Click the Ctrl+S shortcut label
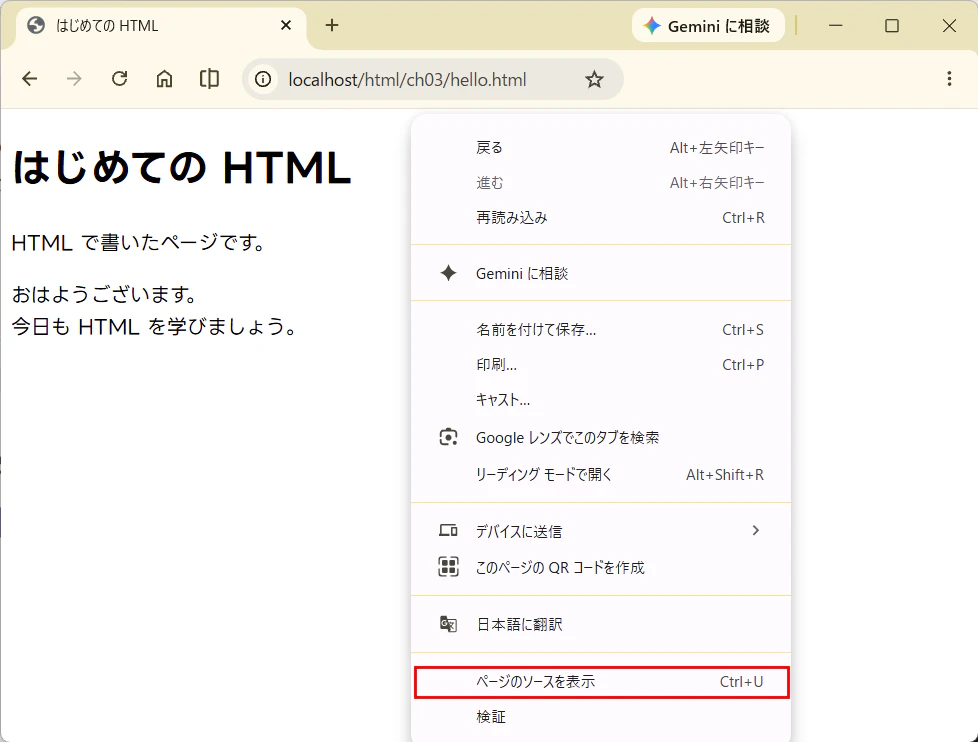Image resolution: width=978 pixels, height=742 pixels. (x=743, y=329)
